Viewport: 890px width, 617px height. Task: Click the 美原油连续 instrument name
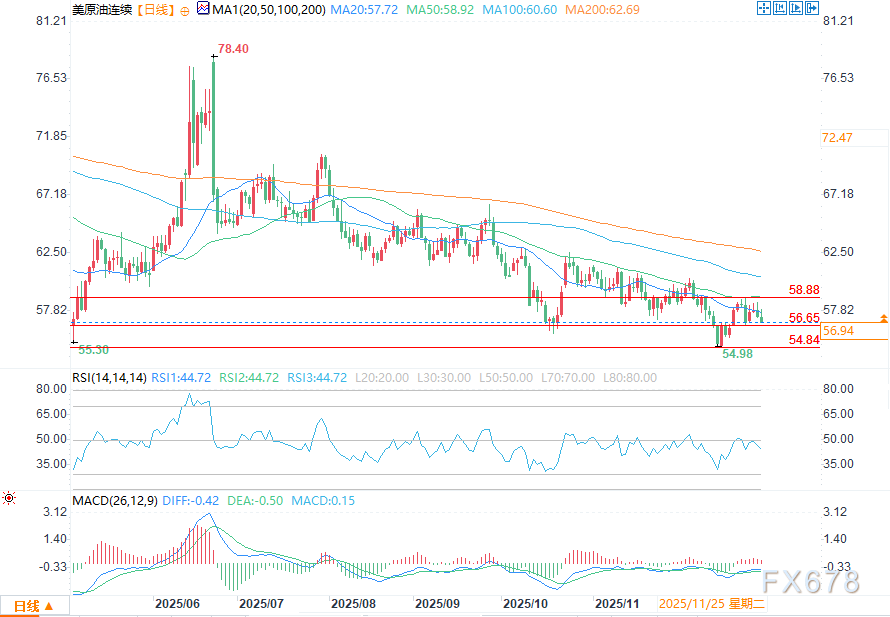tap(102, 10)
